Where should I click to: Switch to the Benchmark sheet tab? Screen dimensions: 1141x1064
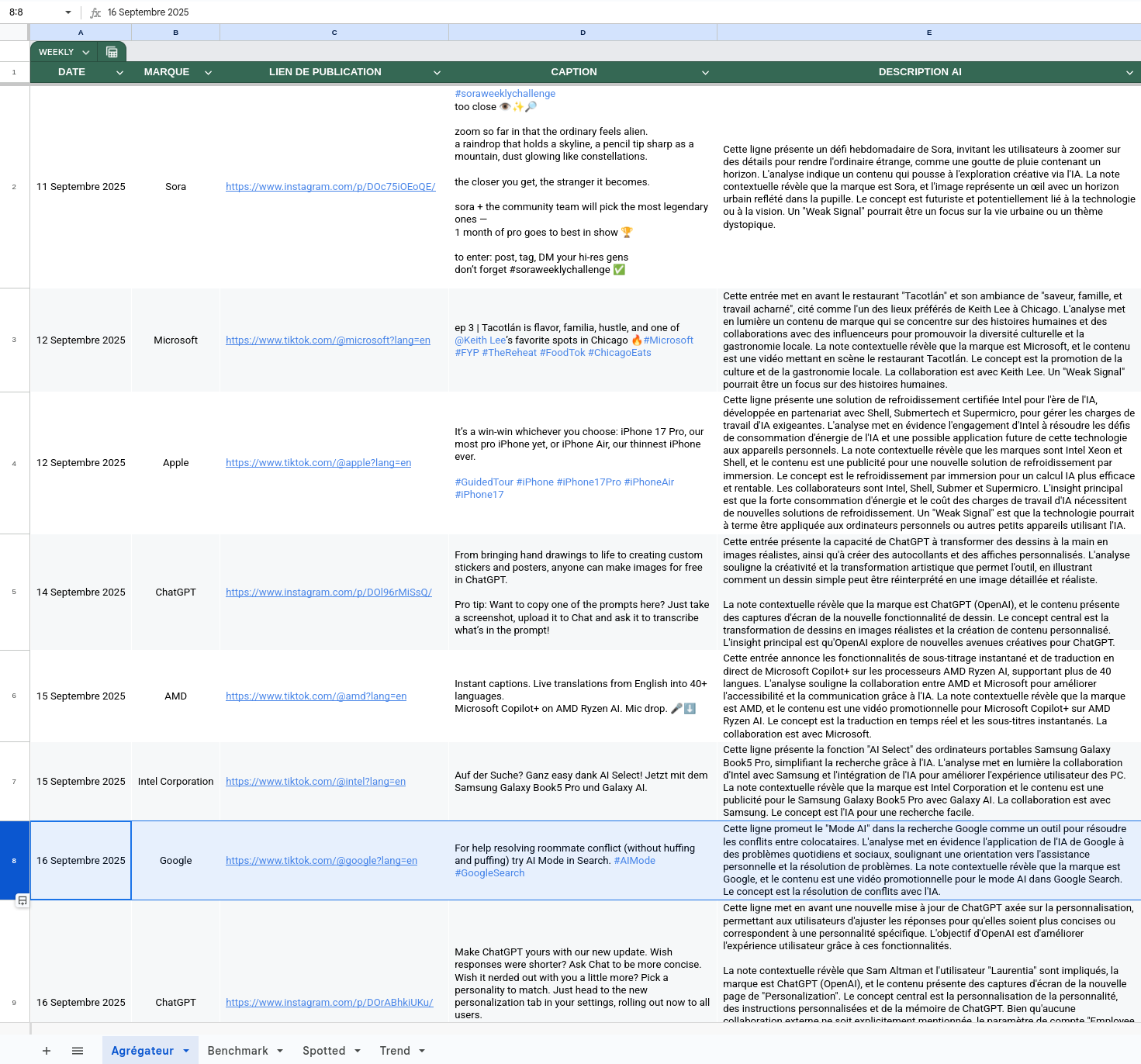pyautogui.click(x=239, y=1051)
